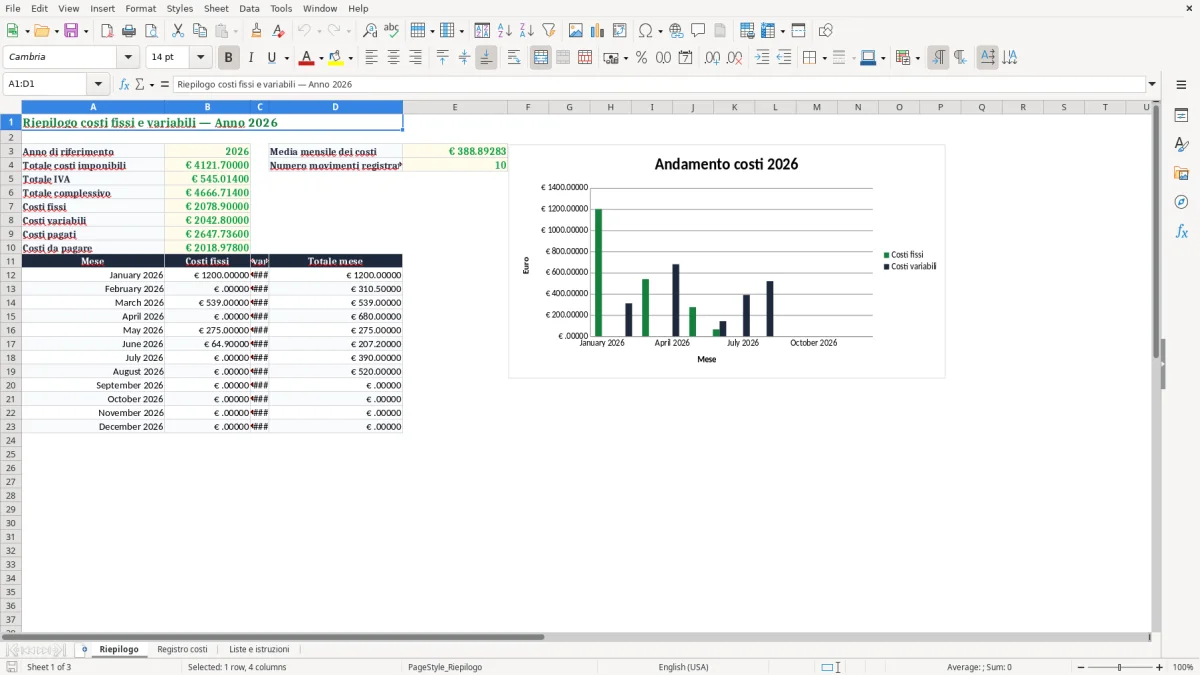
Task: Expand the Name Box dropdown
Action: click(97, 85)
